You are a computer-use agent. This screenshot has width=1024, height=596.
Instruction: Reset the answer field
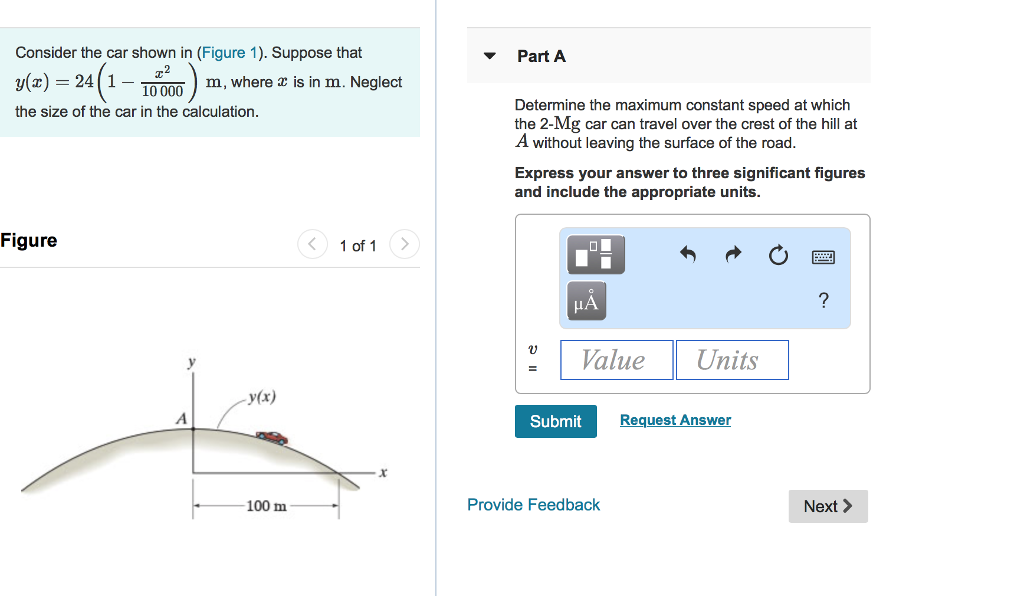(x=778, y=256)
